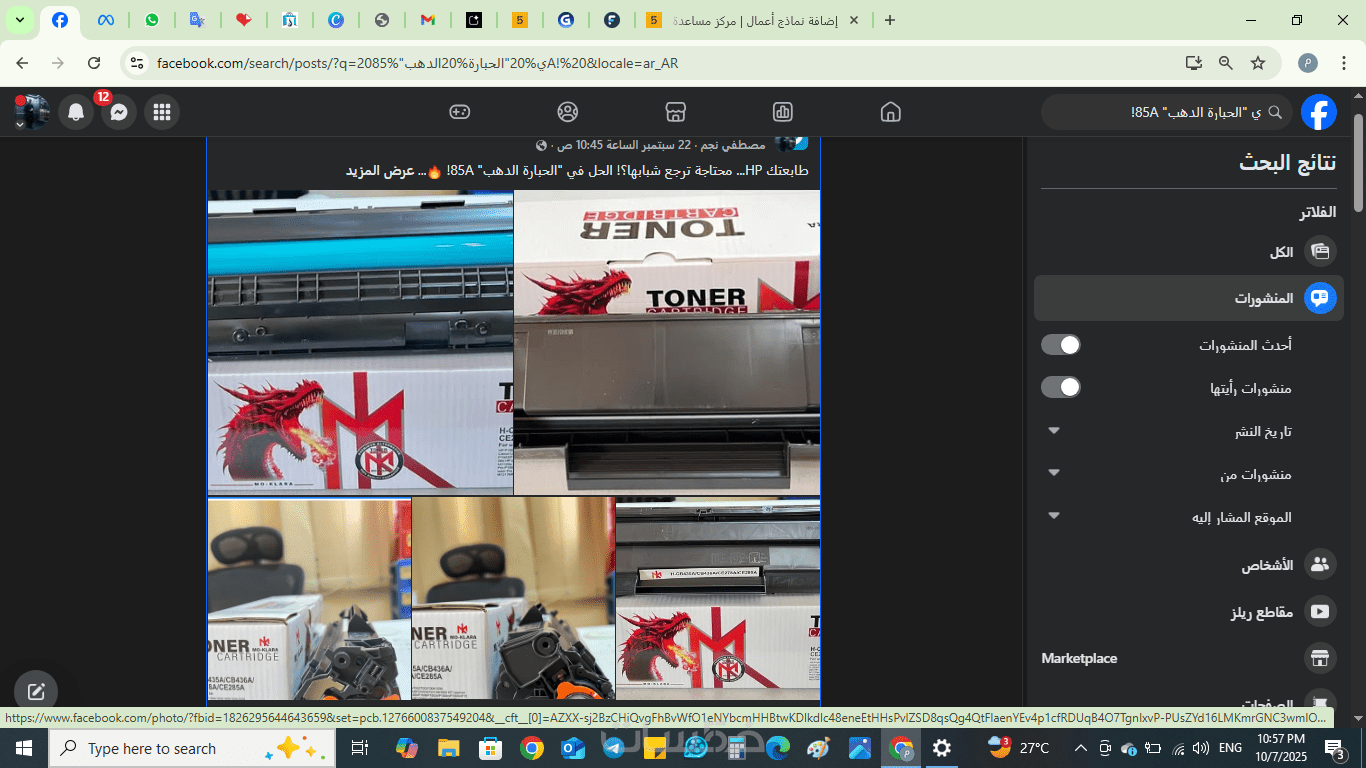Open the Chrome tab search dropdown
The image size is (1366, 768).
click(x=19, y=20)
